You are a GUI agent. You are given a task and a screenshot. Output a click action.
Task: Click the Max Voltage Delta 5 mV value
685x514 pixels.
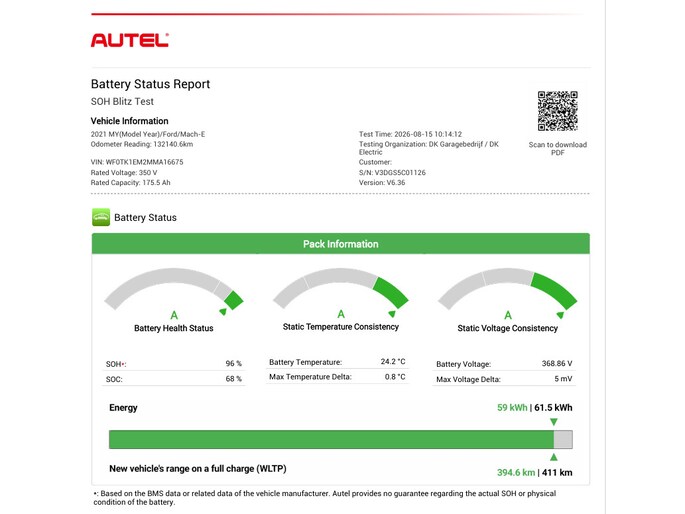[564, 379]
